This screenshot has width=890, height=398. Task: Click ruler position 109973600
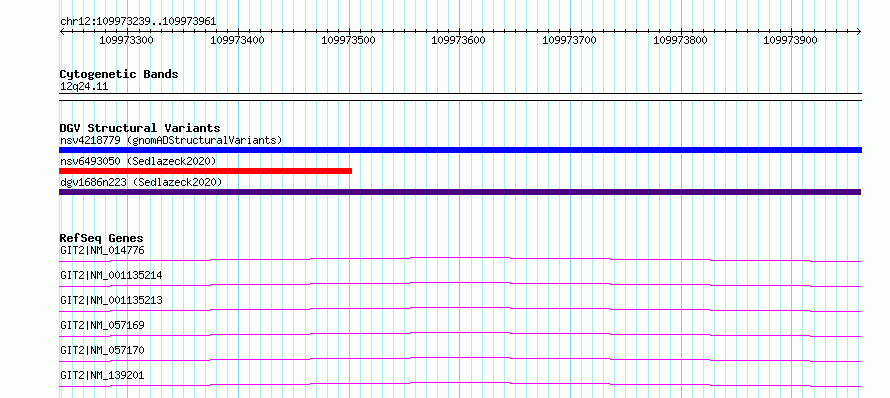click(x=459, y=40)
